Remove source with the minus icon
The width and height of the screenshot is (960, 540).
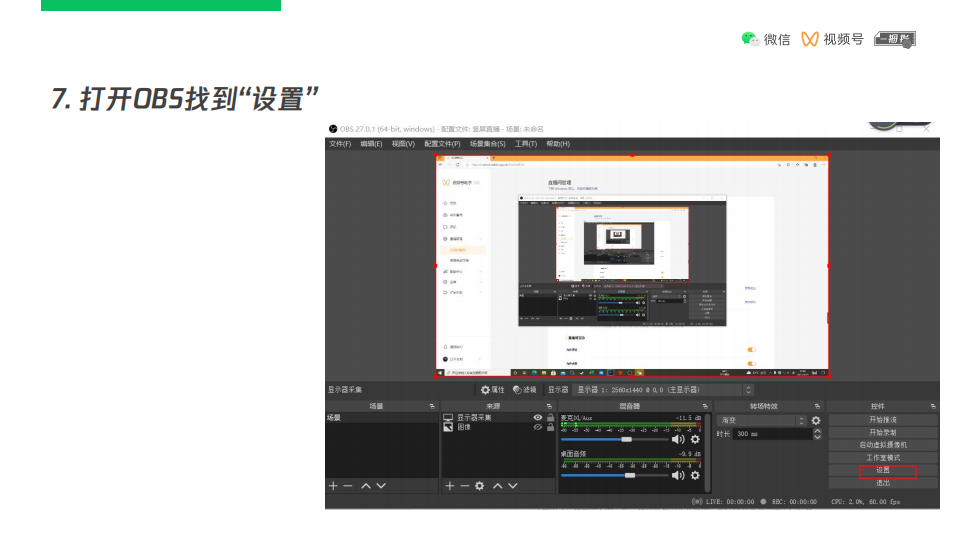pos(464,485)
